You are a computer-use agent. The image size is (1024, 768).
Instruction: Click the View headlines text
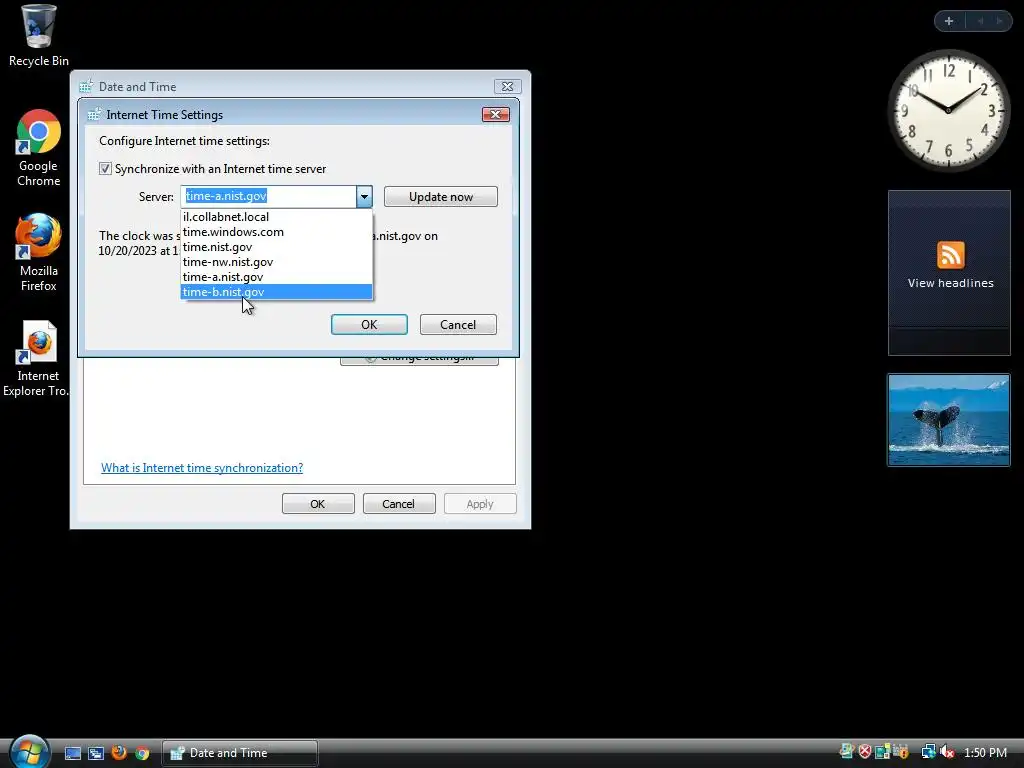point(950,283)
